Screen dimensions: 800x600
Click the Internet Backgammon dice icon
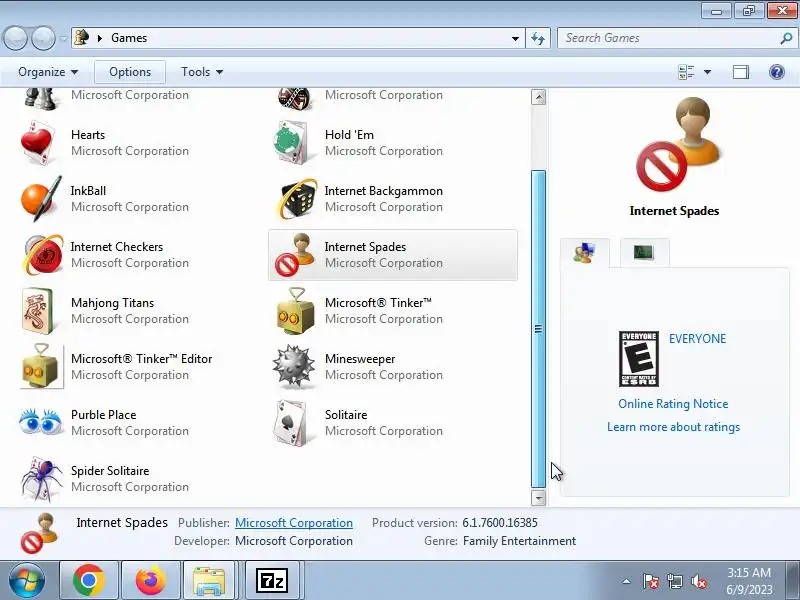[295, 199]
